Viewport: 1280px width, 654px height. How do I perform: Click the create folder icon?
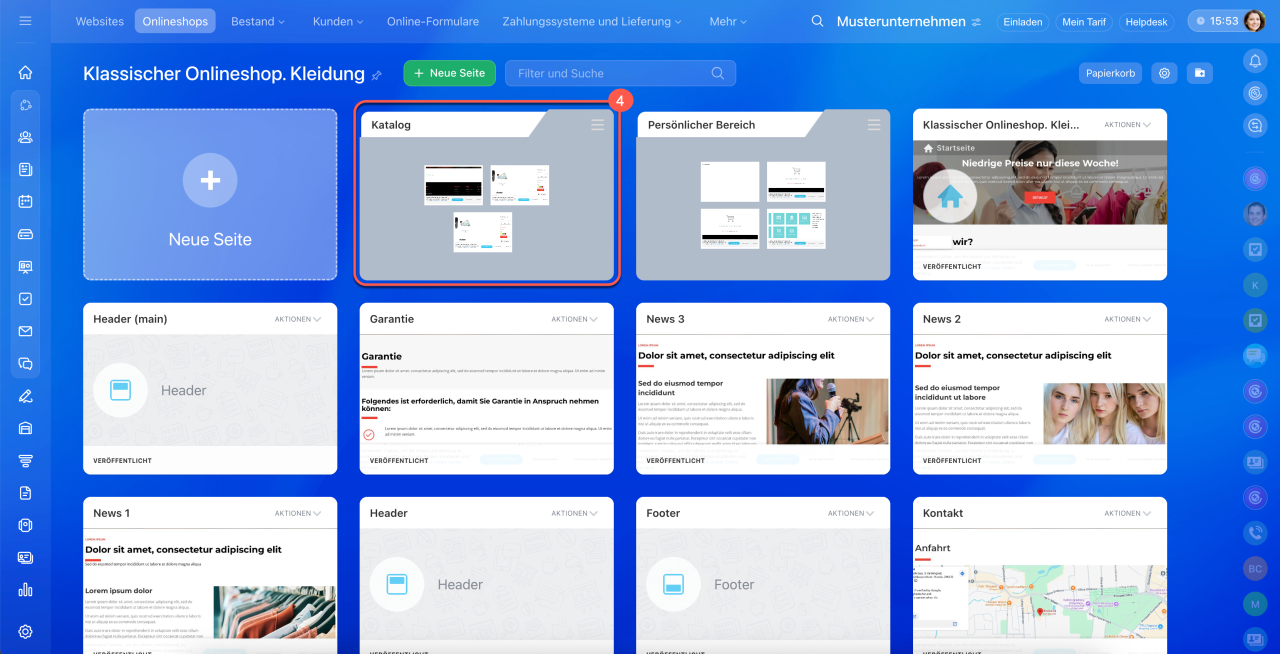point(1199,73)
